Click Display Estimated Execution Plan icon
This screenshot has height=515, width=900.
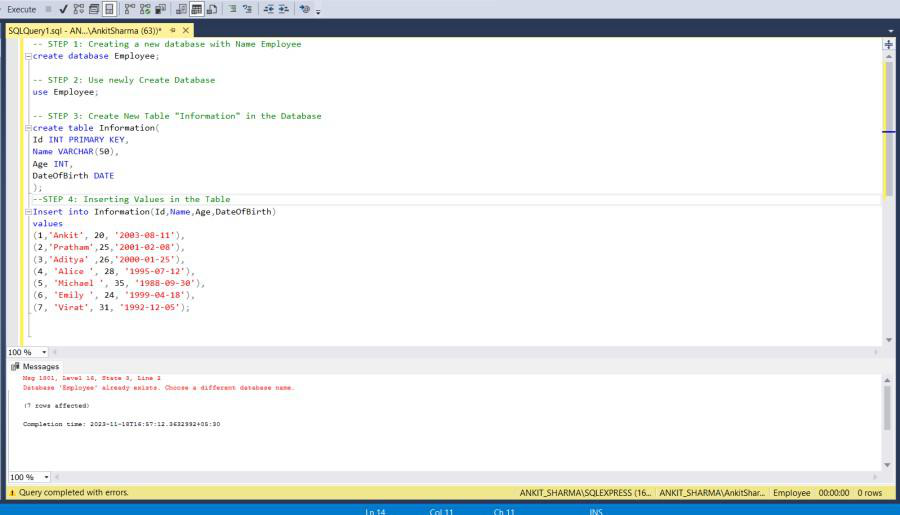tap(77, 9)
